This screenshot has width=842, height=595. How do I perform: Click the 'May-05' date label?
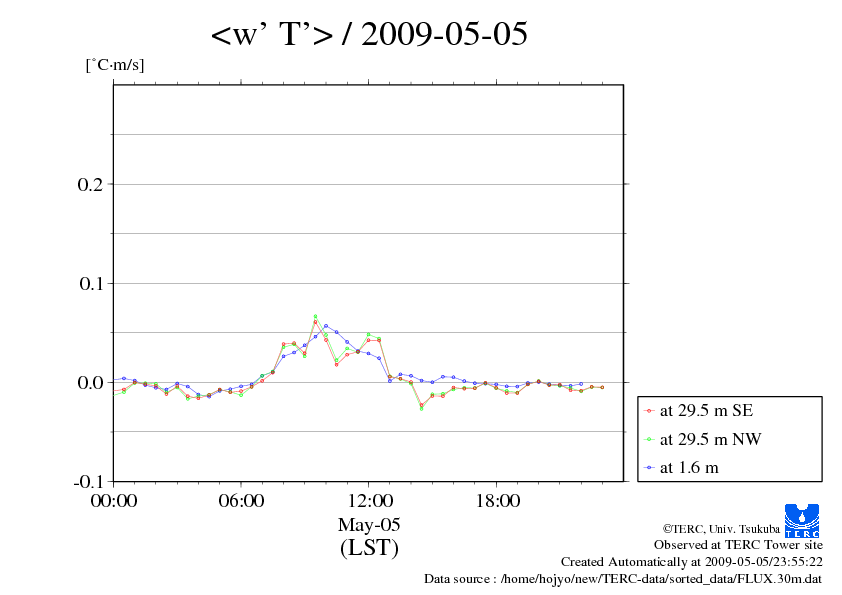point(369,525)
